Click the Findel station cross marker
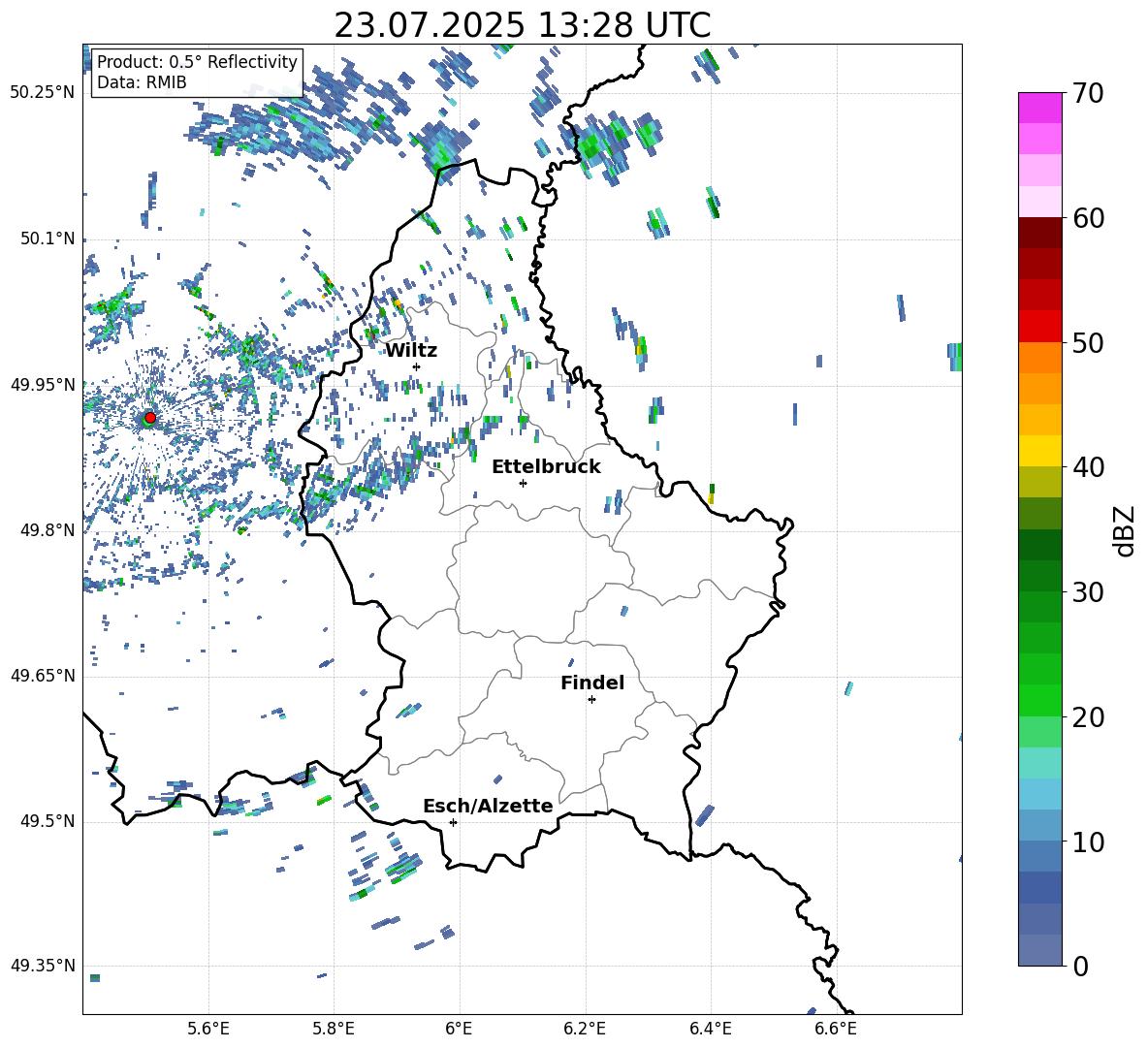1148x1048 pixels. pos(591,700)
